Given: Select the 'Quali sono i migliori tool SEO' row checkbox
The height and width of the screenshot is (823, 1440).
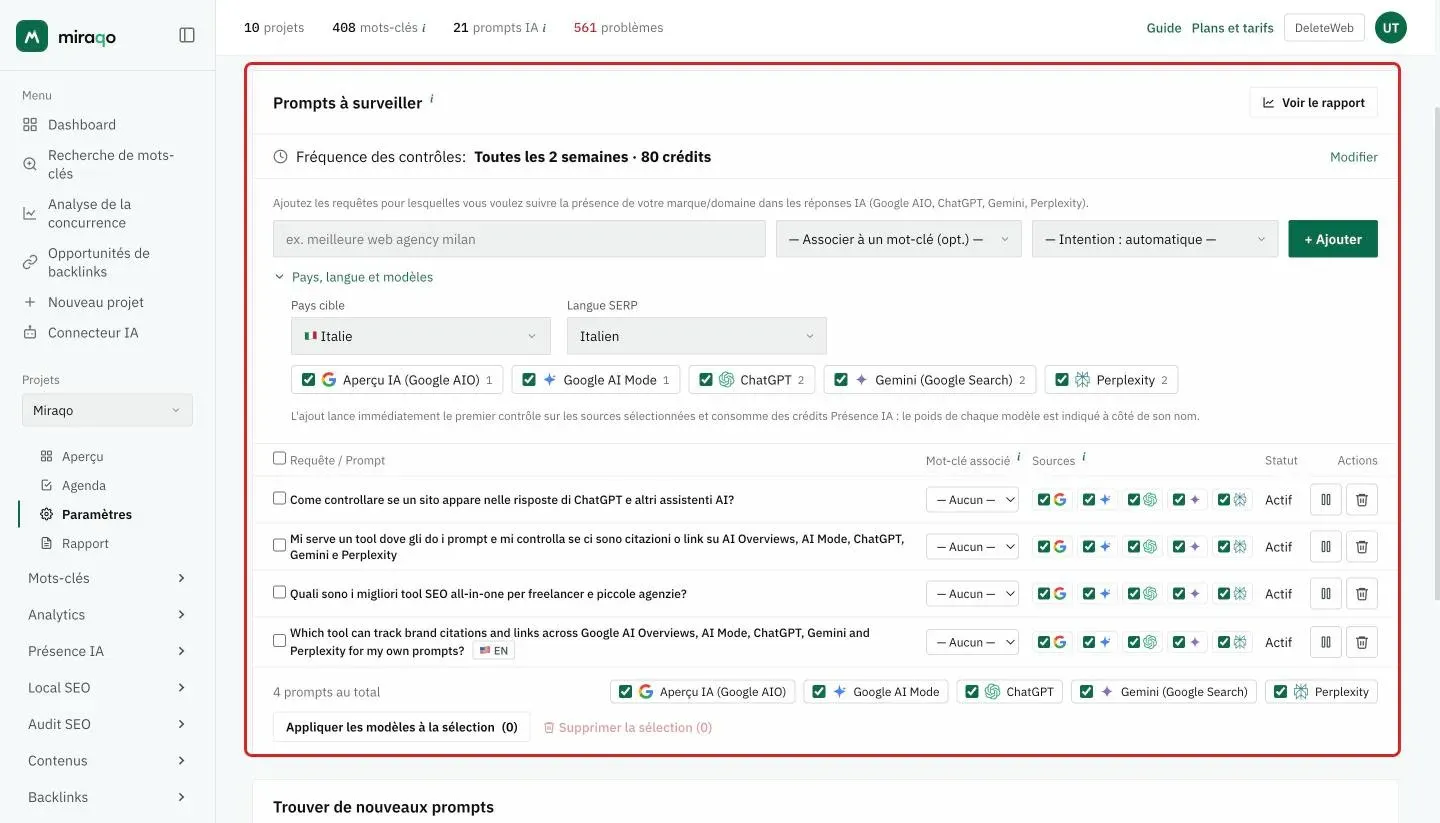Looking at the screenshot, I should [280, 592].
